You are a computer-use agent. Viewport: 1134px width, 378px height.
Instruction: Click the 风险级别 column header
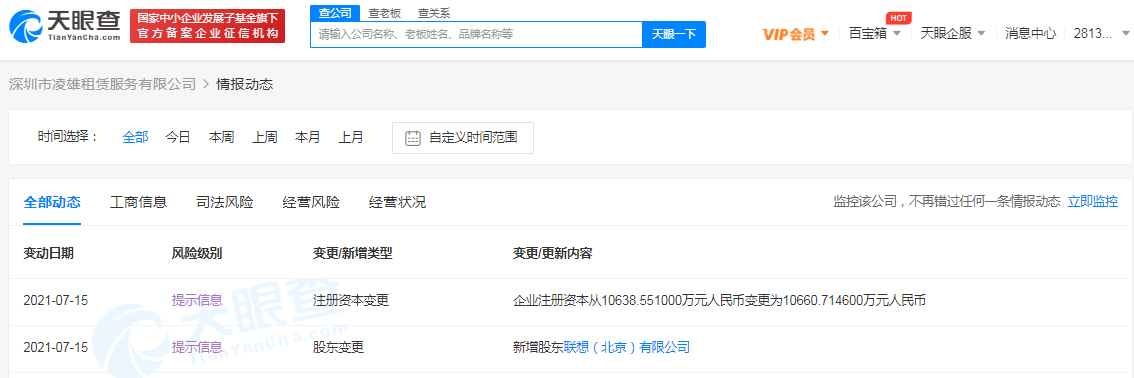197,253
